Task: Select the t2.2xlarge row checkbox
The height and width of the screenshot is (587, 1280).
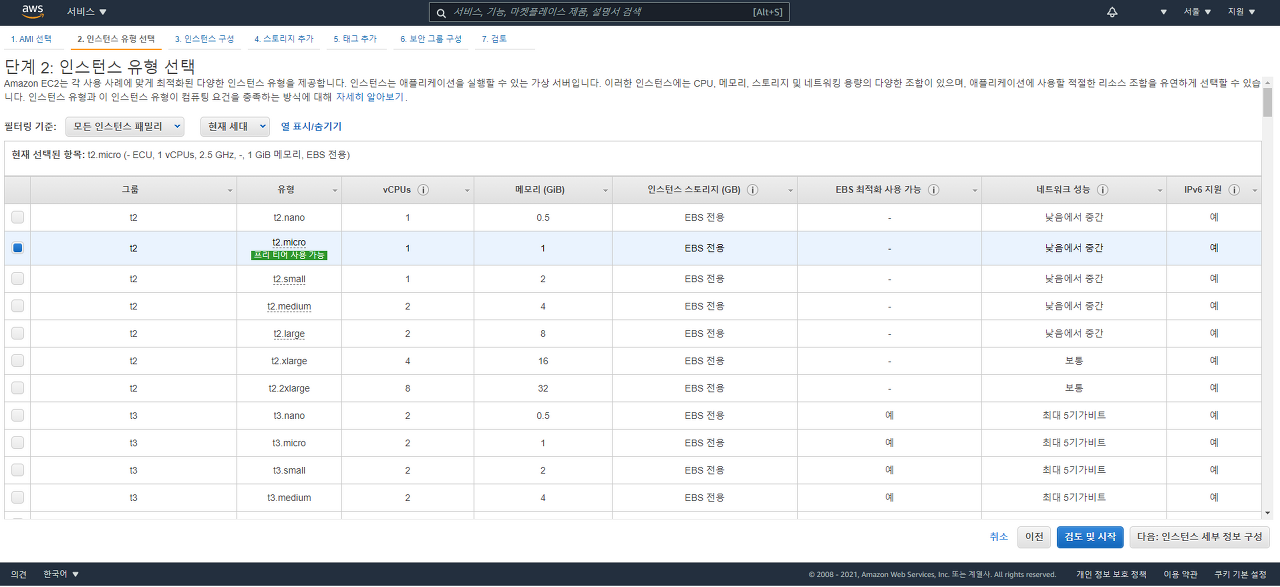Action: [x=17, y=388]
